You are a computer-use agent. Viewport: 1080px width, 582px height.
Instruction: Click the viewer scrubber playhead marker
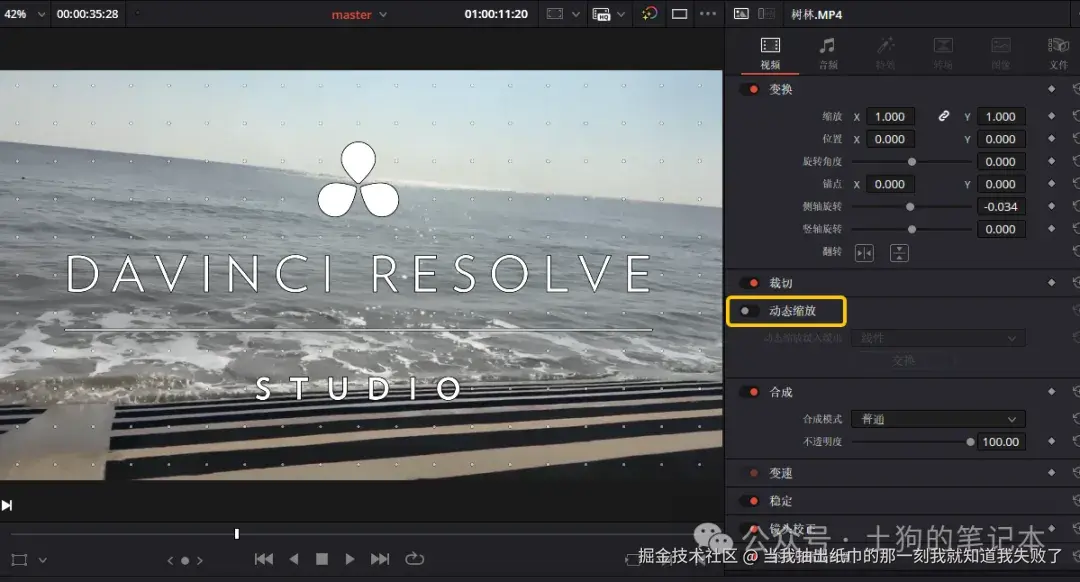click(x=237, y=534)
